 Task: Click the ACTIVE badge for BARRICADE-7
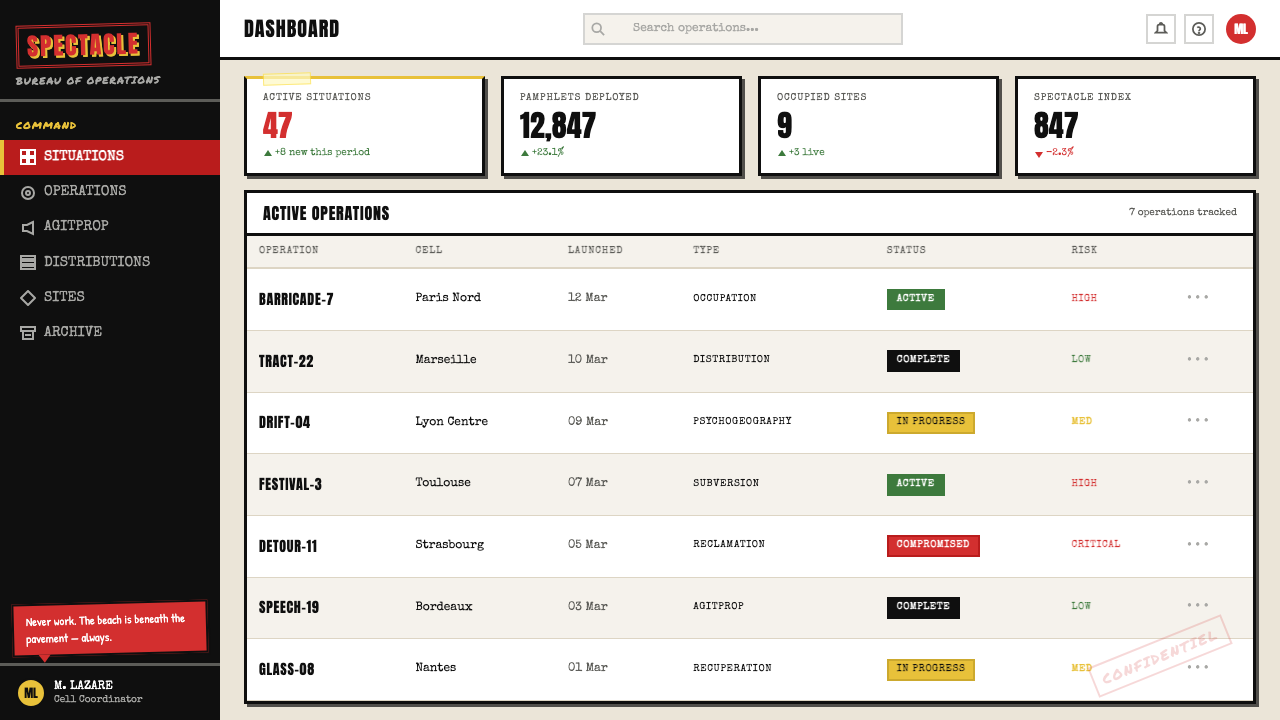coord(915,299)
